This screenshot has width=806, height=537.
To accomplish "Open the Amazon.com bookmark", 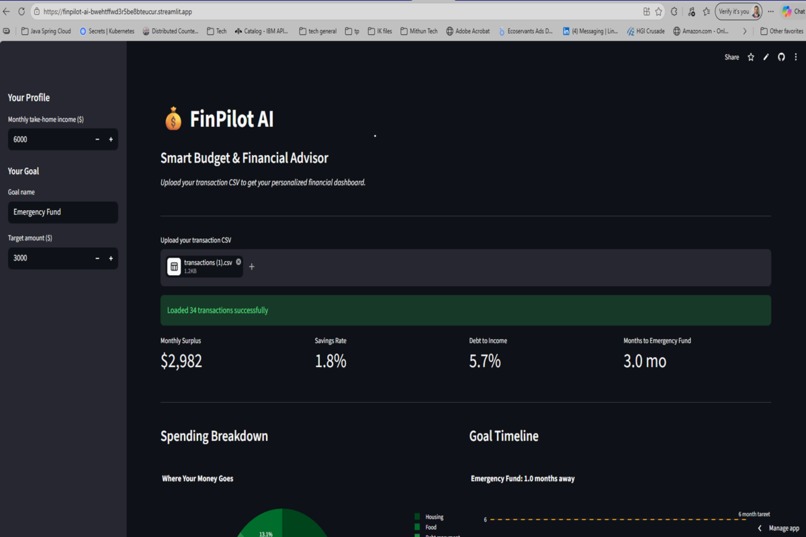I will (x=701, y=31).
